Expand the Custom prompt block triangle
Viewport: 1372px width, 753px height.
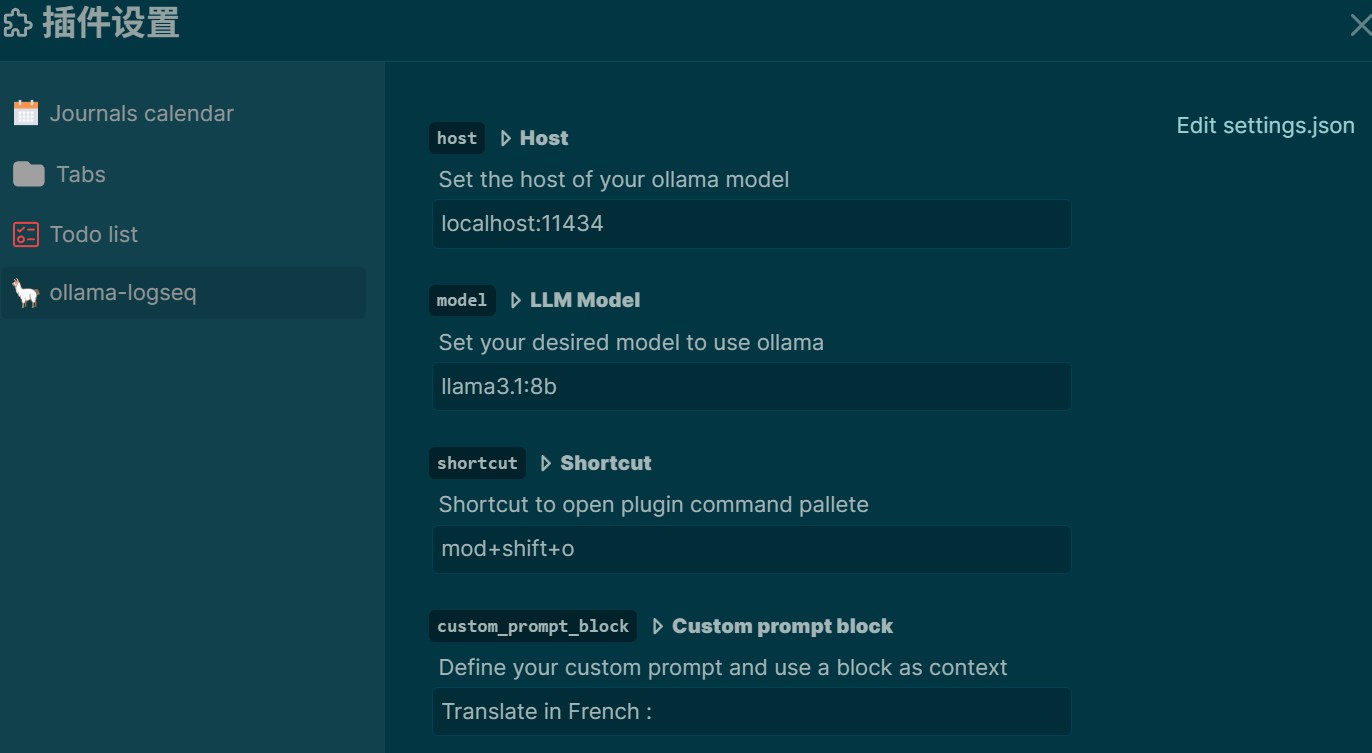tap(657, 626)
